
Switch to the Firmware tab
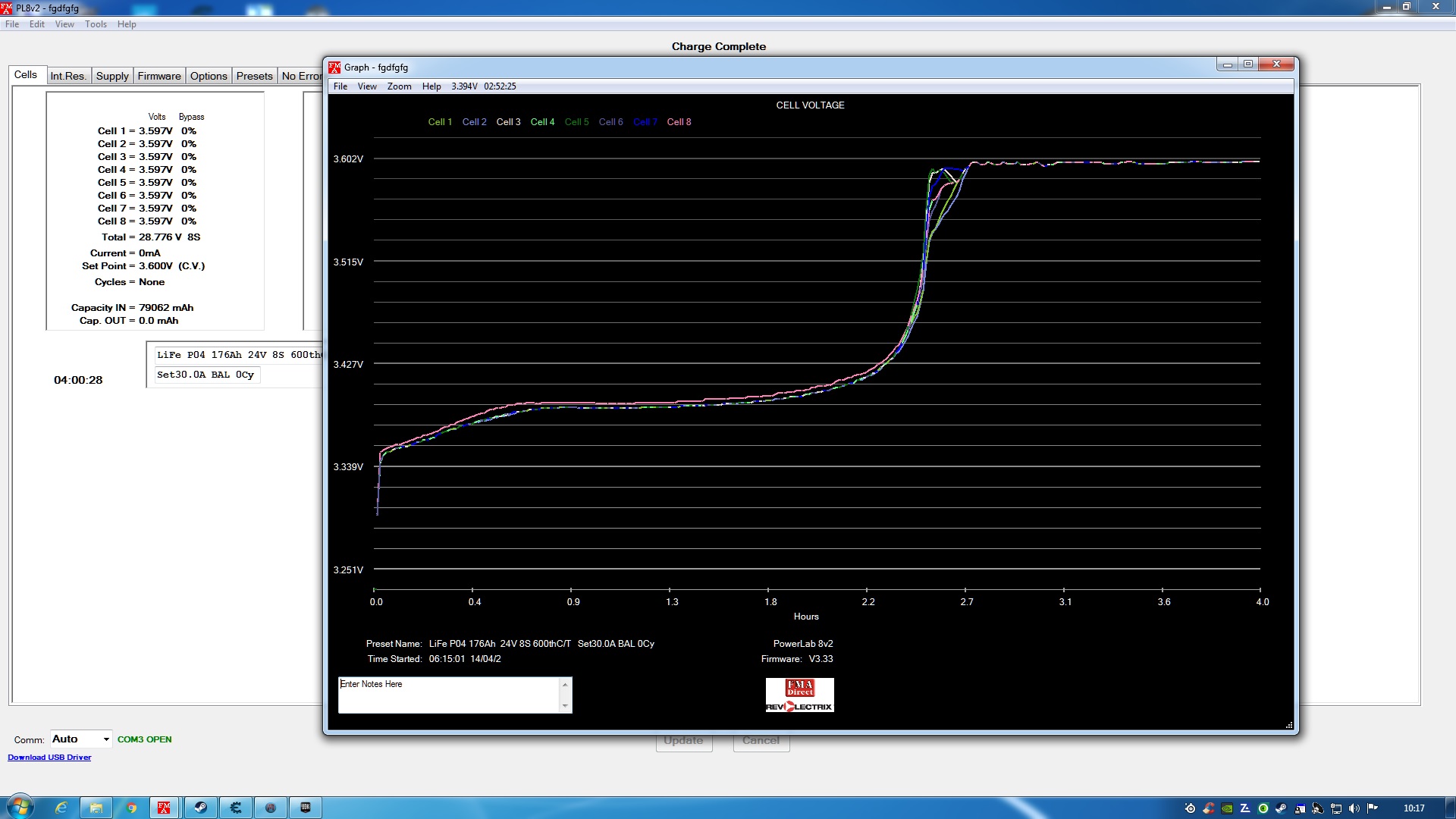159,76
